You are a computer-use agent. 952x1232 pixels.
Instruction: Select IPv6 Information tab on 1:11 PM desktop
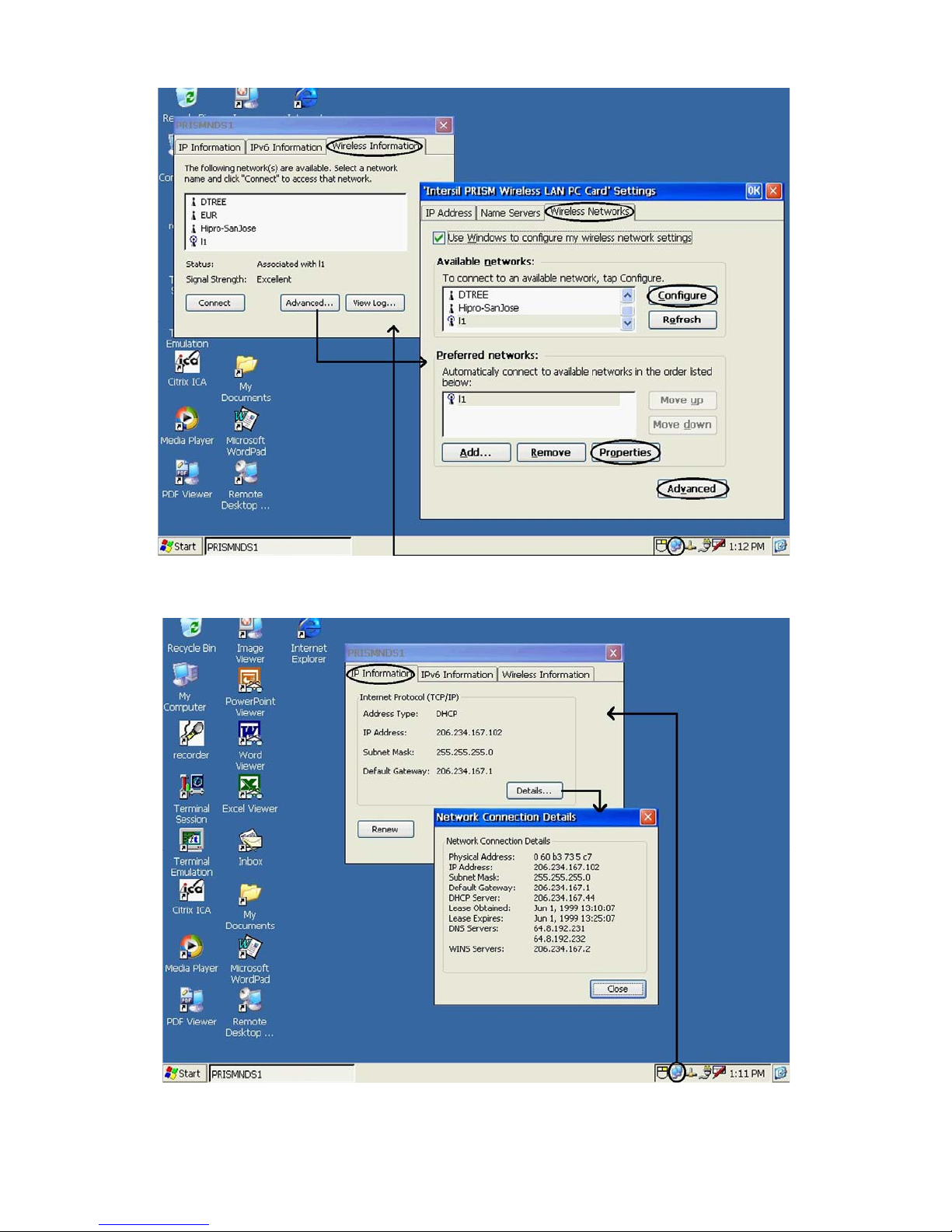pyautogui.click(x=457, y=675)
